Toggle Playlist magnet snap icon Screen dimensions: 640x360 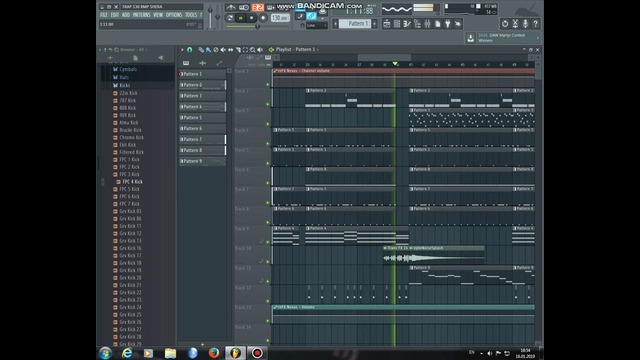click(189, 49)
